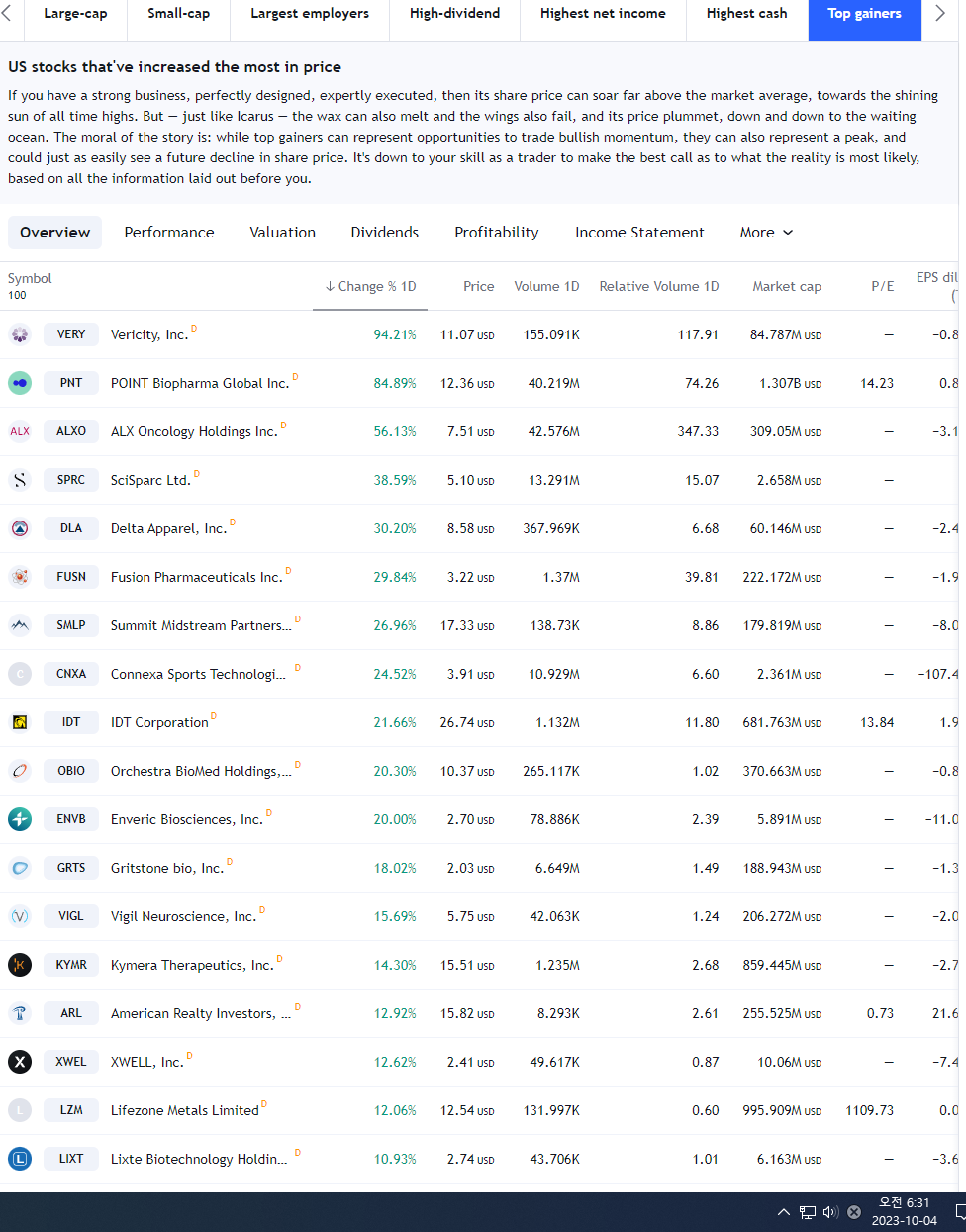Click the Orchestra BioMed OBIO logo icon
The height and width of the screenshot is (1232, 966).
[20, 771]
